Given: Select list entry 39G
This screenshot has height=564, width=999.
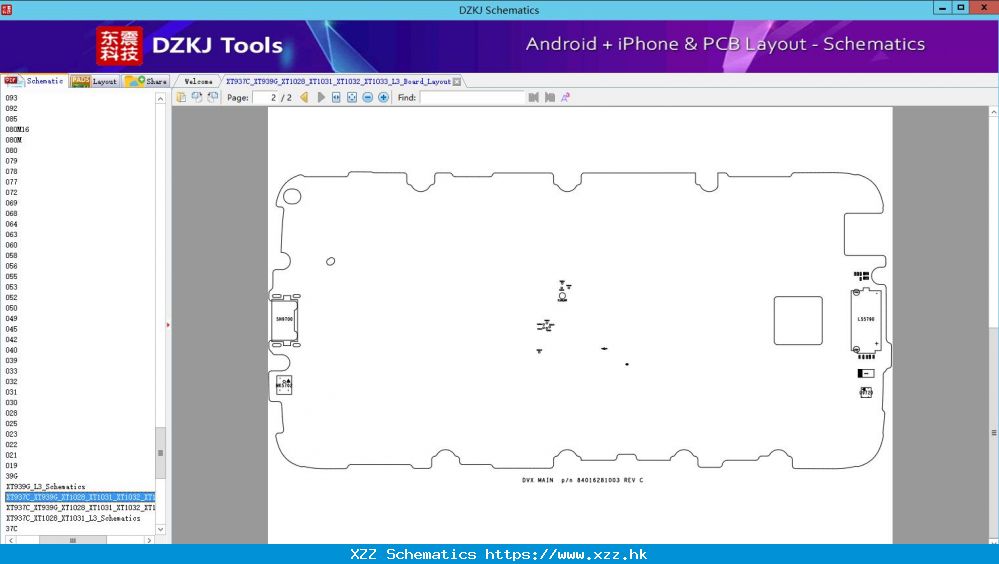Looking at the screenshot, I should (11, 477).
